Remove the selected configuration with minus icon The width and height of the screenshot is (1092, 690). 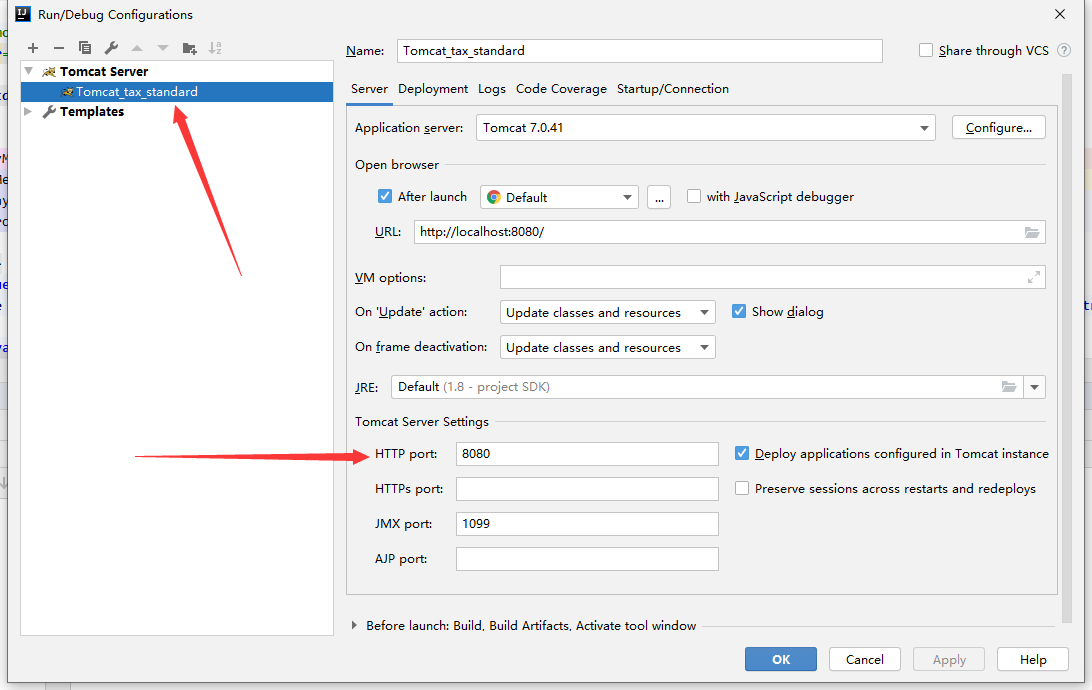pyautogui.click(x=58, y=48)
